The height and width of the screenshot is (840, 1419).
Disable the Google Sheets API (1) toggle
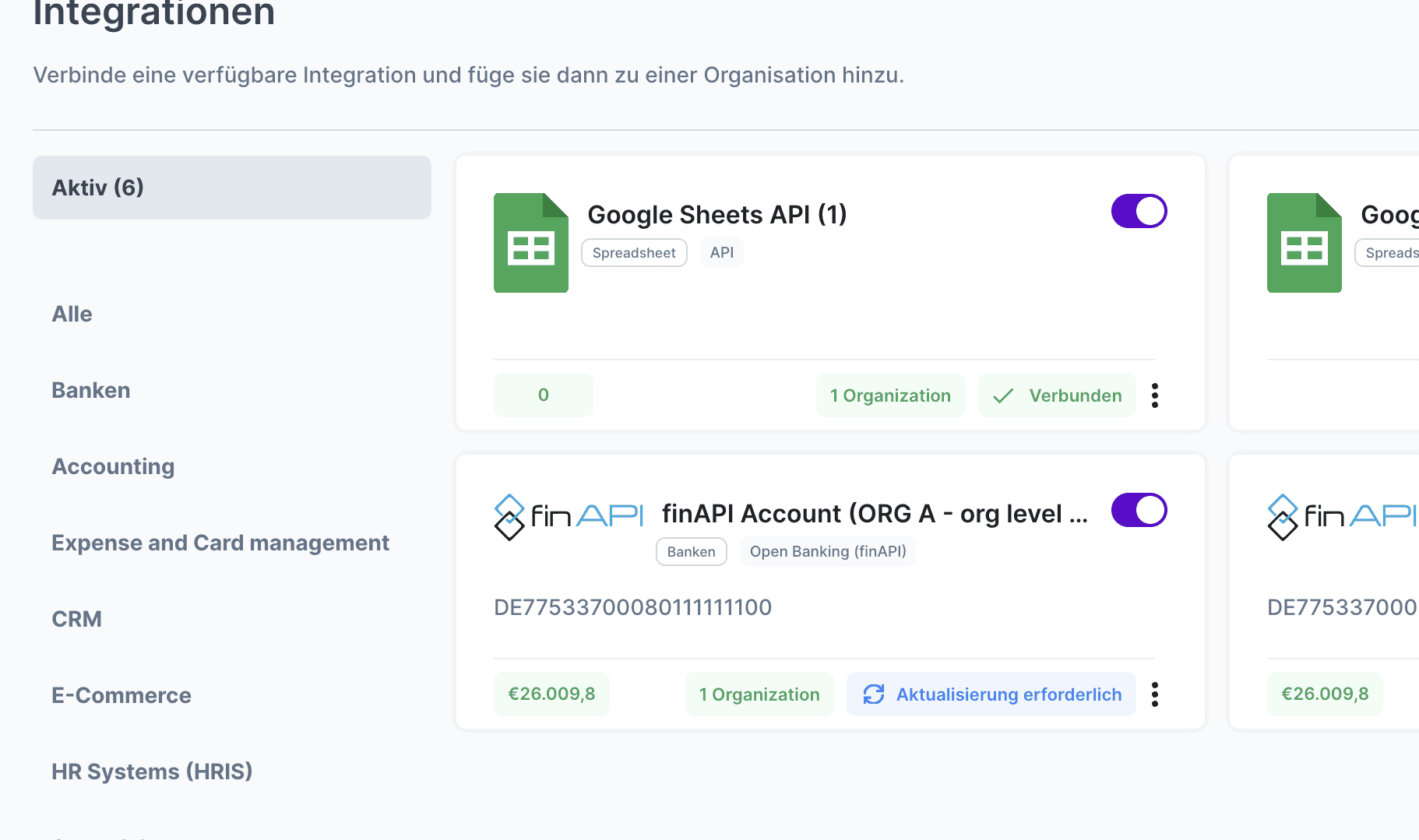(1139, 211)
